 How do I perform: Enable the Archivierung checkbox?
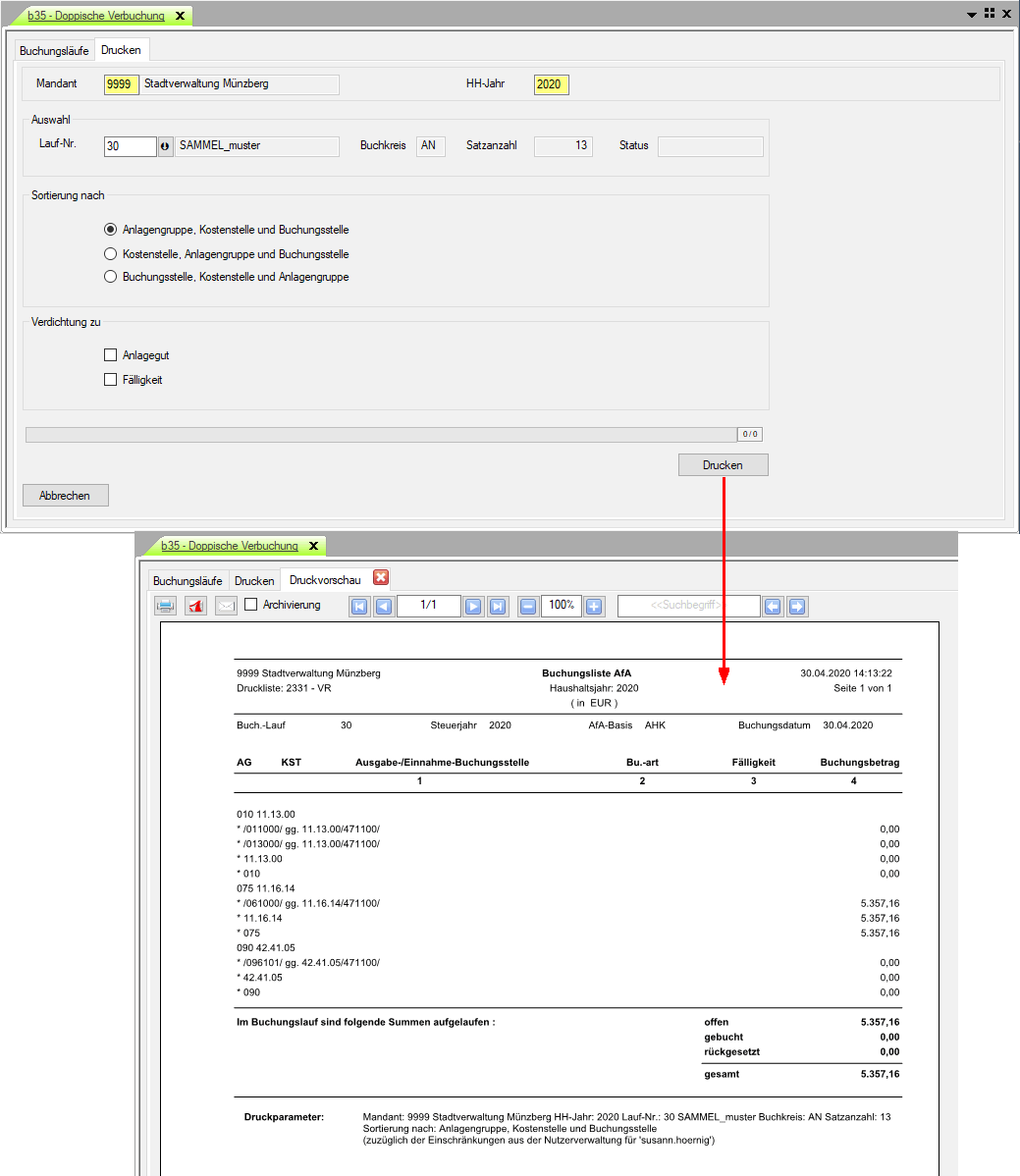coord(251,605)
